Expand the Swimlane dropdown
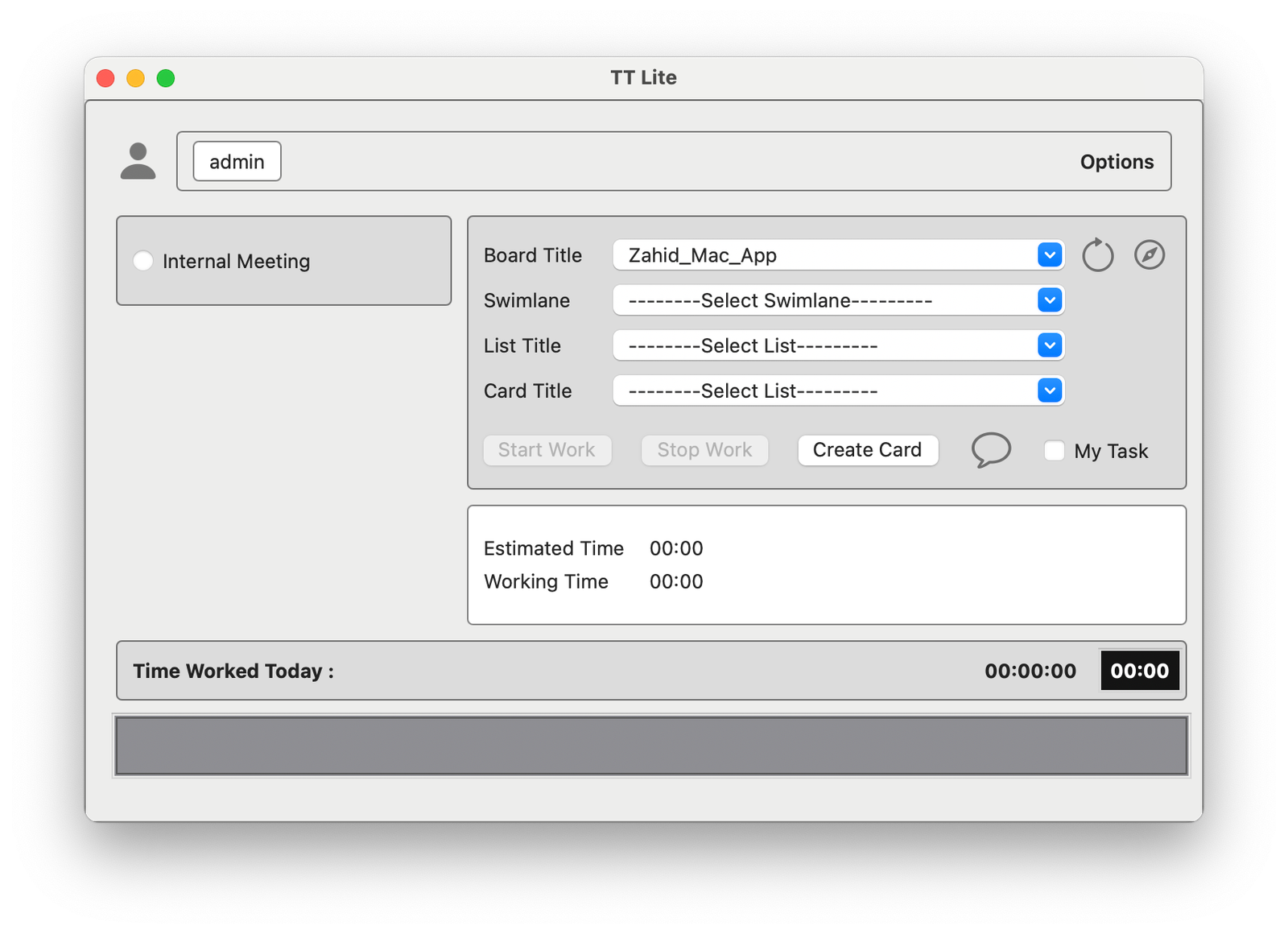 tap(1049, 300)
